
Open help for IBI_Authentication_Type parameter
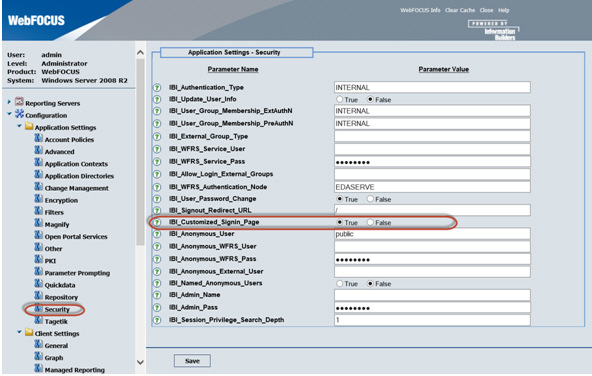pos(157,88)
